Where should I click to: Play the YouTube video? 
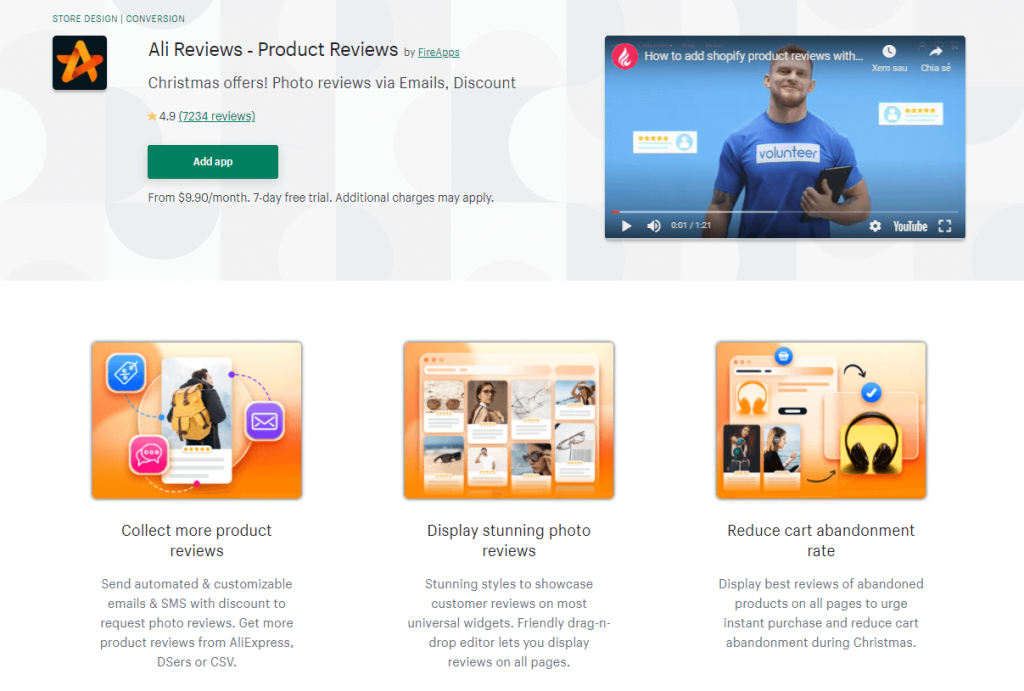626,226
